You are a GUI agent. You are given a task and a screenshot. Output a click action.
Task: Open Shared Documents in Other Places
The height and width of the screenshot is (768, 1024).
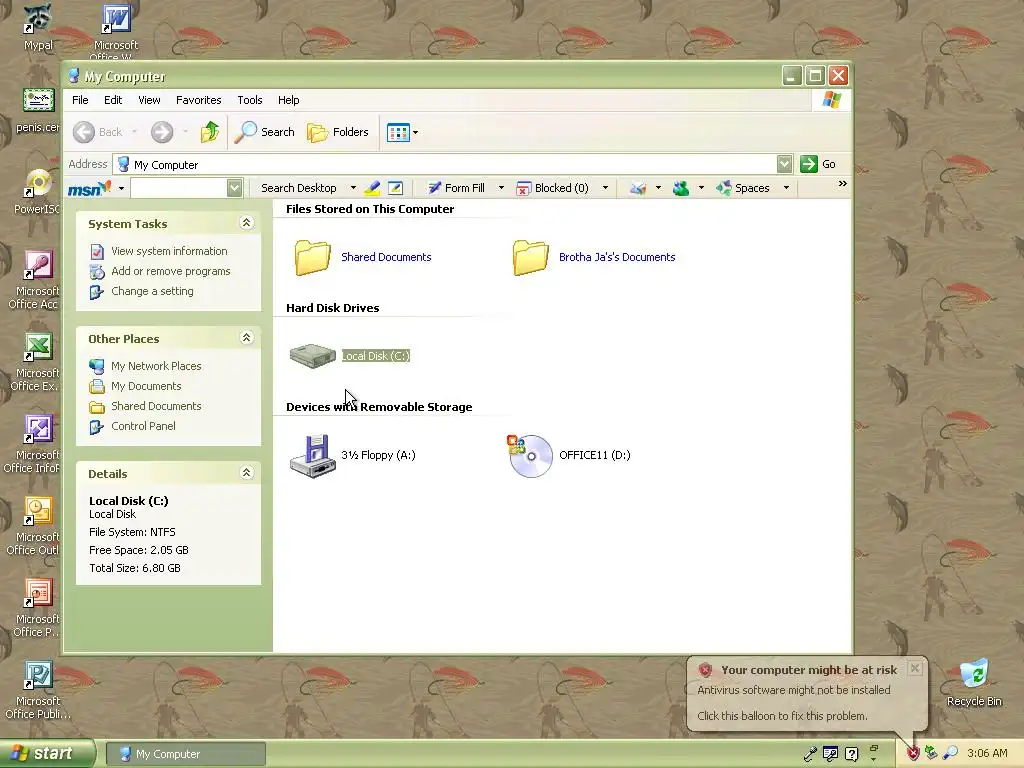156,406
